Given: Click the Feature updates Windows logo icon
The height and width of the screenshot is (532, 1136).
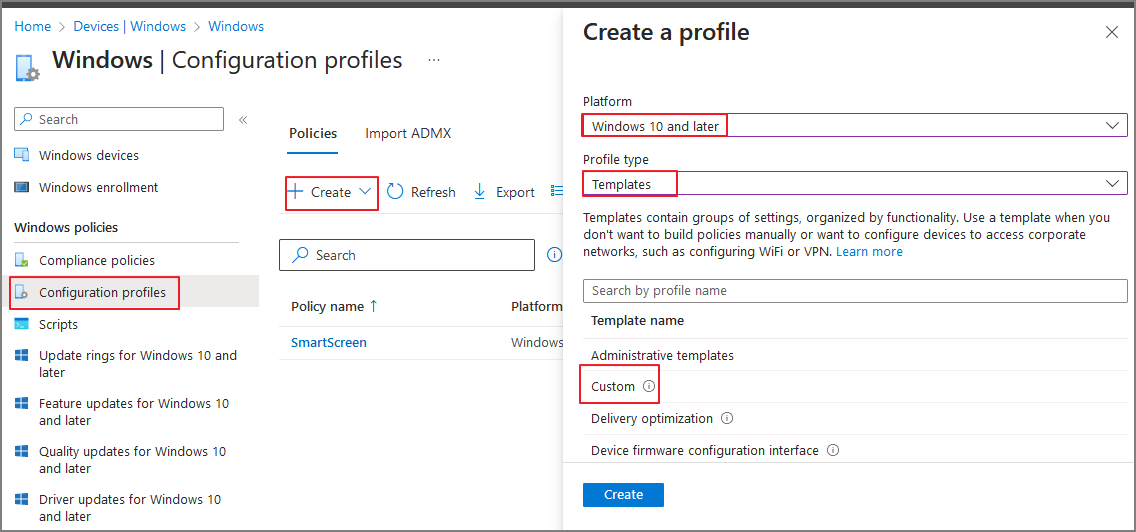Looking at the screenshot, I should [x=22, y=404].
